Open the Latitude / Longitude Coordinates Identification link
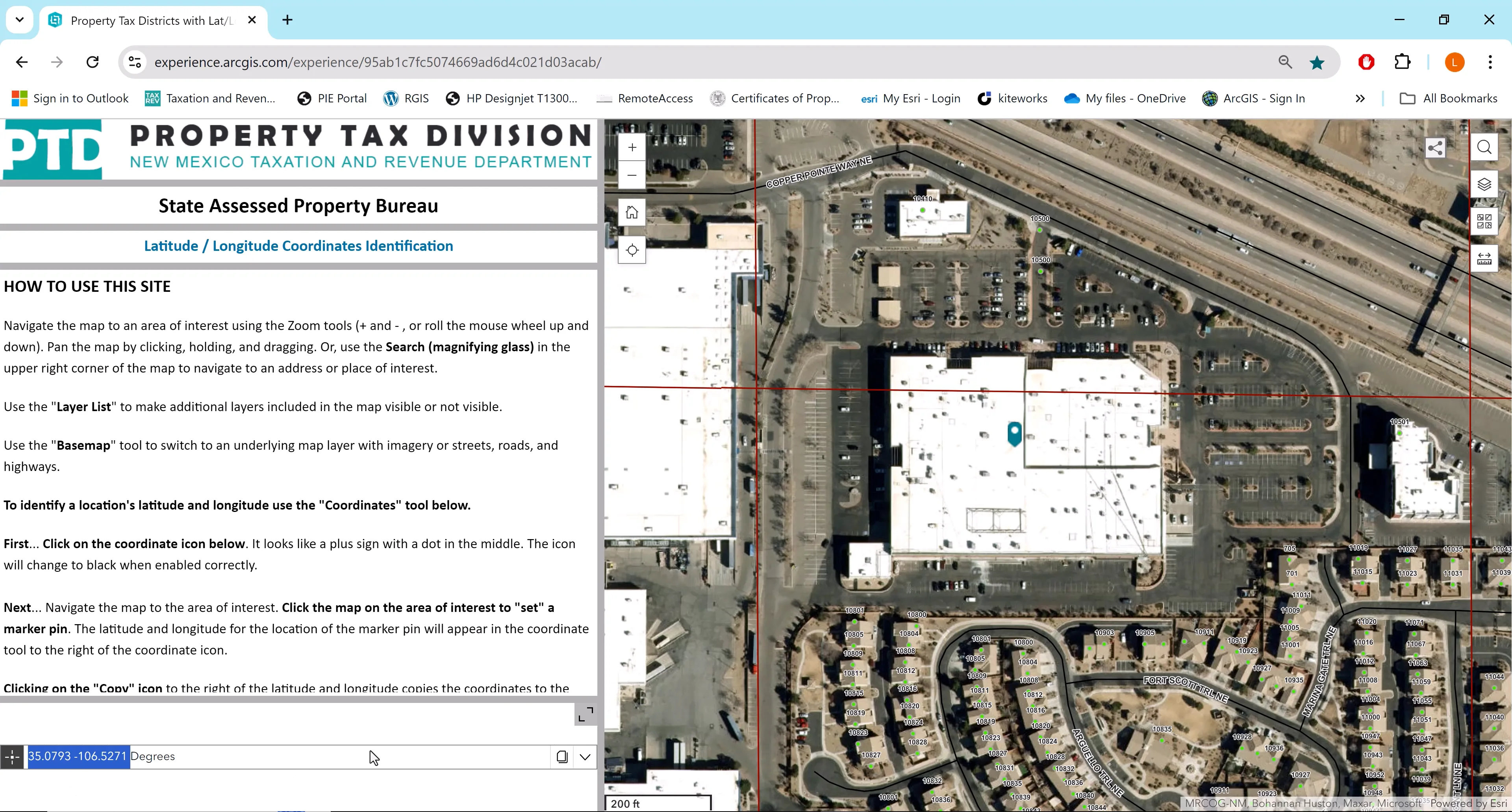 coord(298,245)
